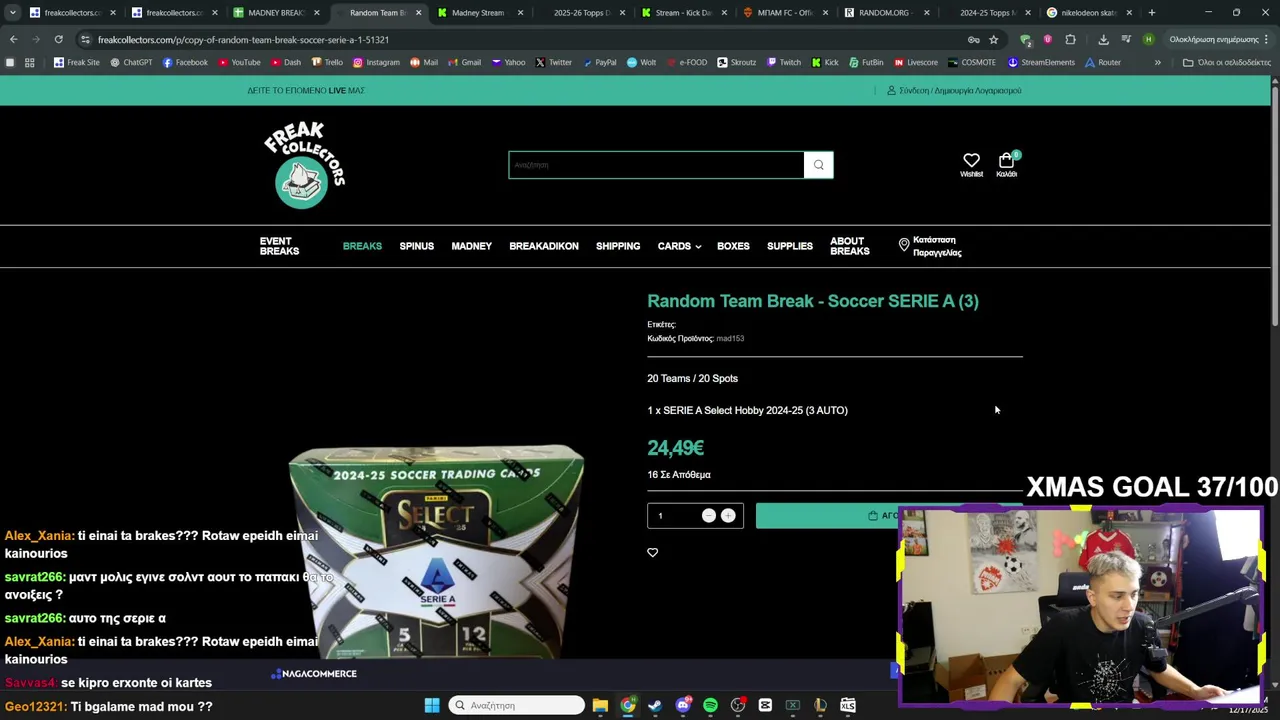Increase quantity with the plus button
The image size is (1280, 720).
(728, 515)
